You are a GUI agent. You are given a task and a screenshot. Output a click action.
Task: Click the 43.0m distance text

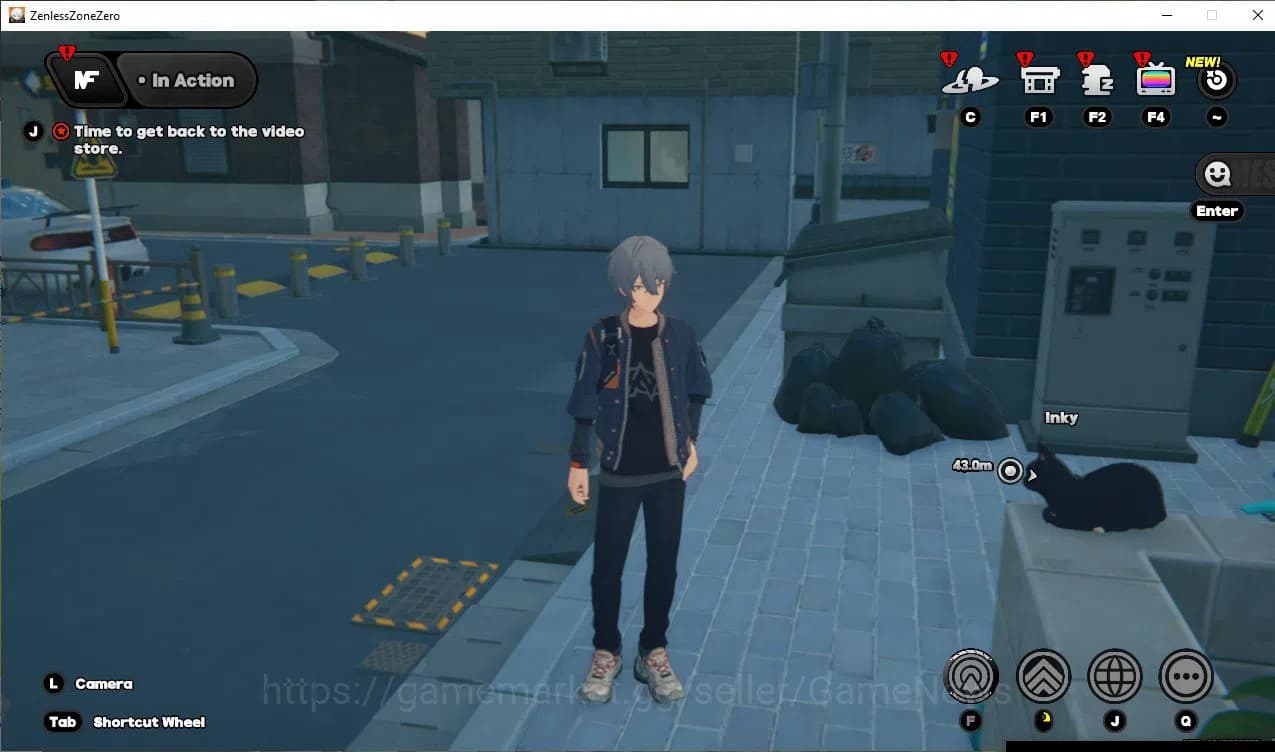click(x=972, y=465)
